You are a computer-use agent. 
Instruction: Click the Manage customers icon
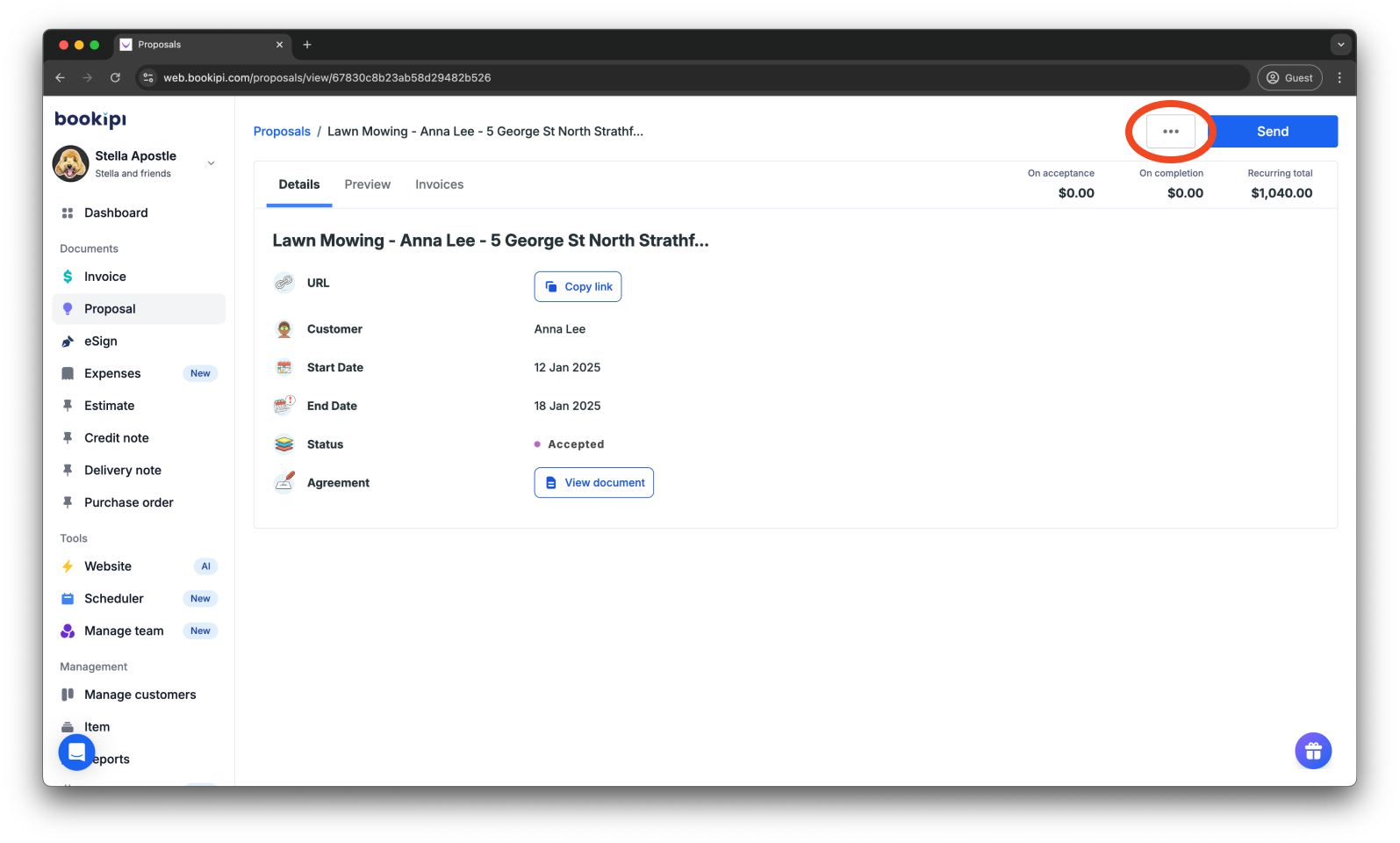pos(68,695)
